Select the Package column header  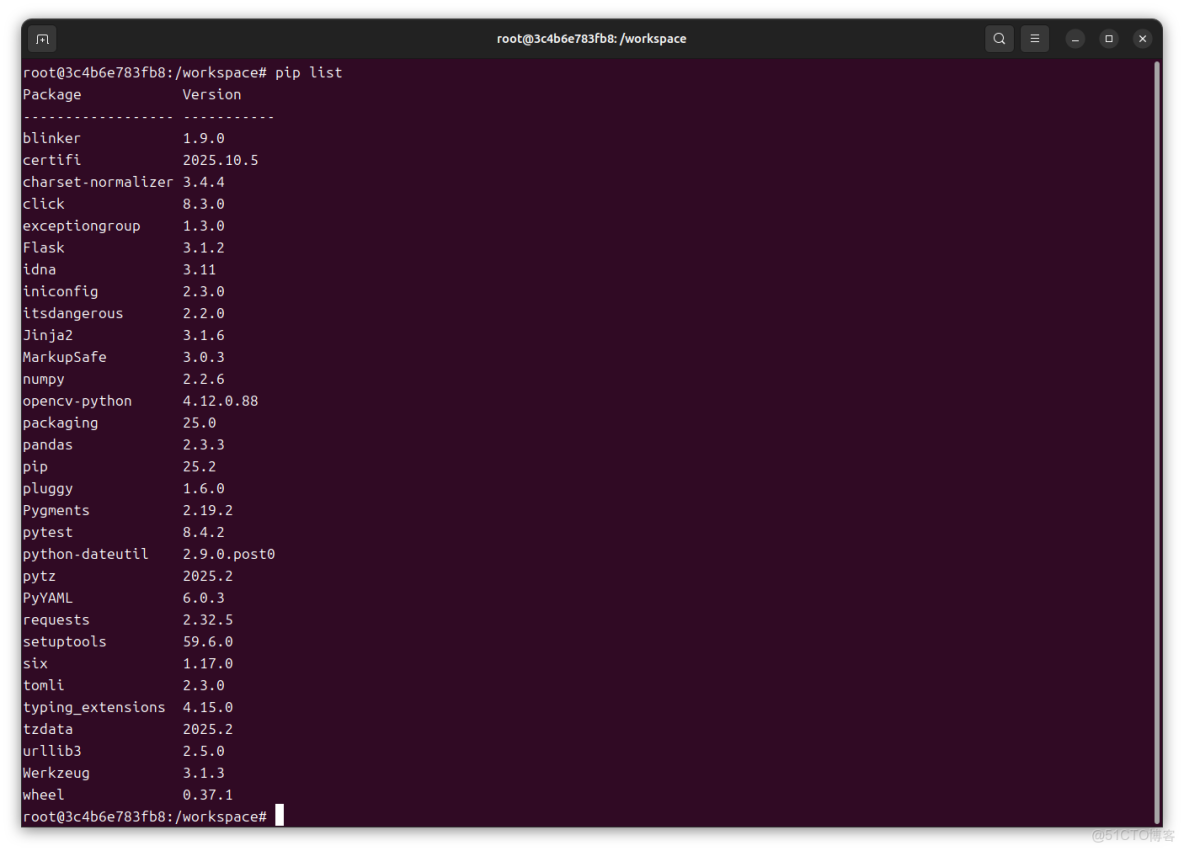[x=52, y=94]
